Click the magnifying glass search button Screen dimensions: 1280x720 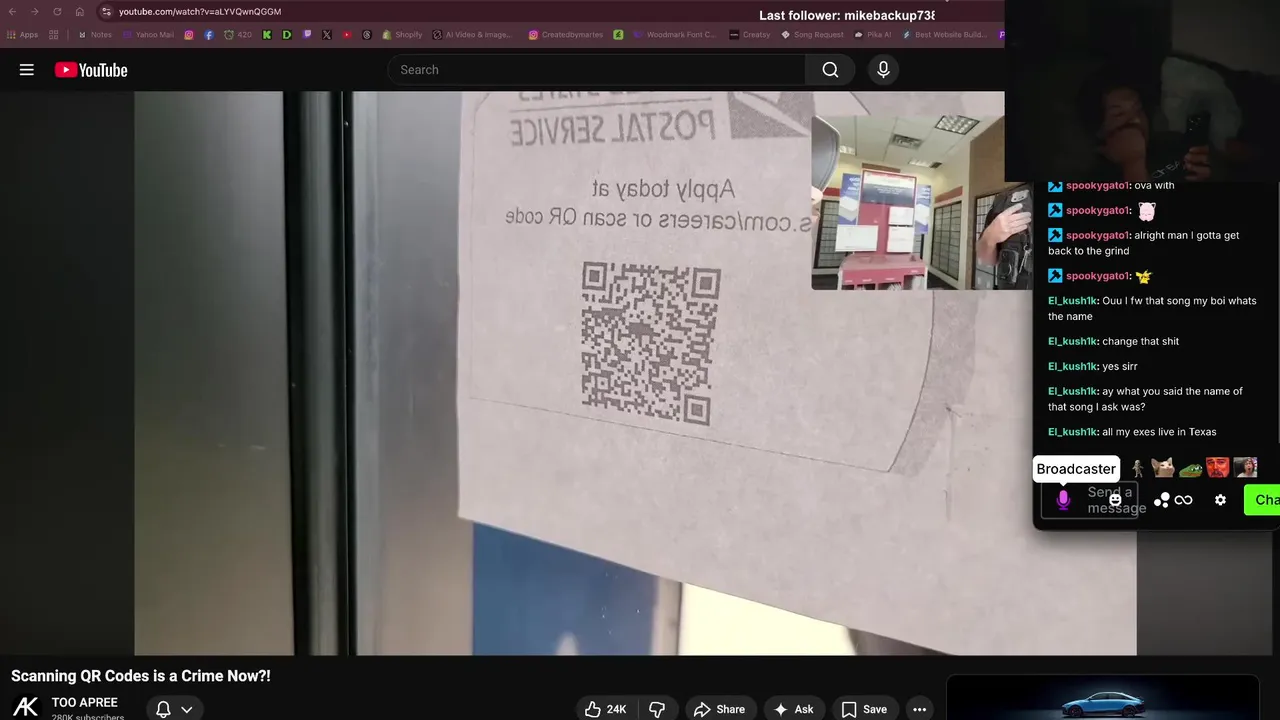(830, 70)
